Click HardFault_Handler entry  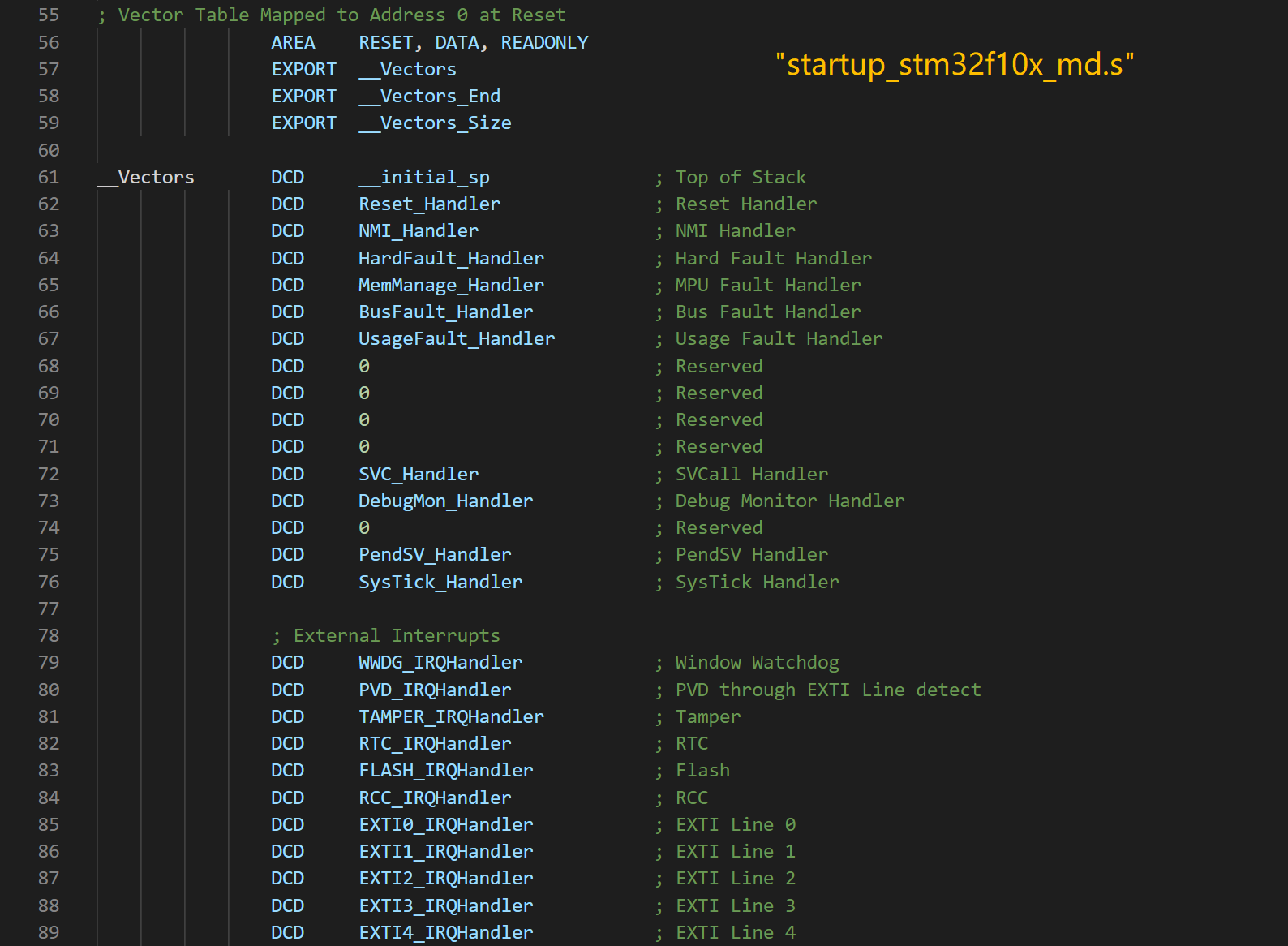452,258
